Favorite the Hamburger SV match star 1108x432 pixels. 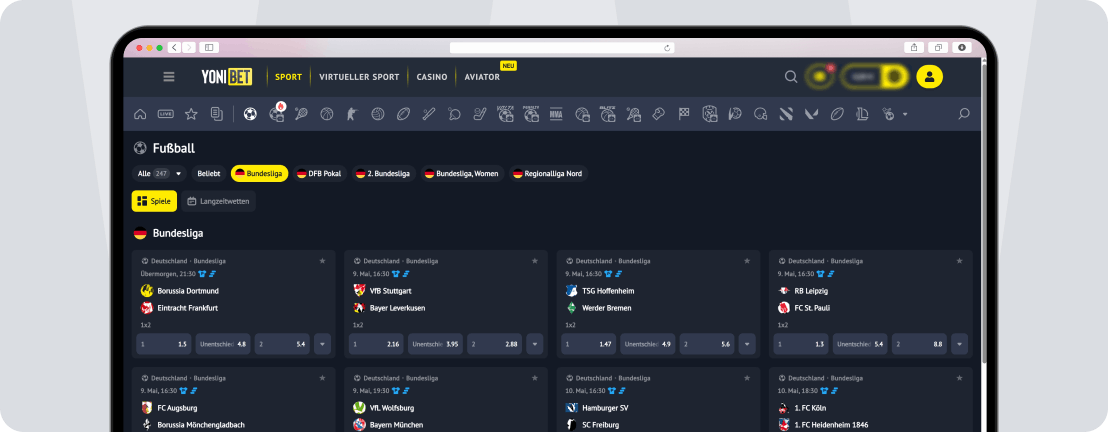click(x=747, y=378)
